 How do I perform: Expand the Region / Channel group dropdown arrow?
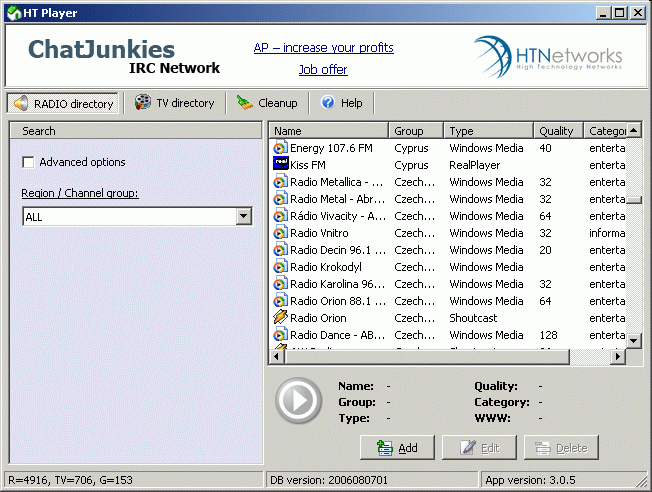[244, 216]
